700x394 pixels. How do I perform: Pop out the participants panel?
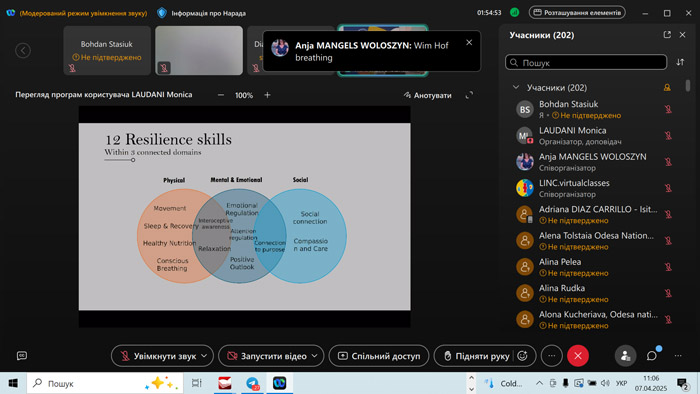coord(667,35)
